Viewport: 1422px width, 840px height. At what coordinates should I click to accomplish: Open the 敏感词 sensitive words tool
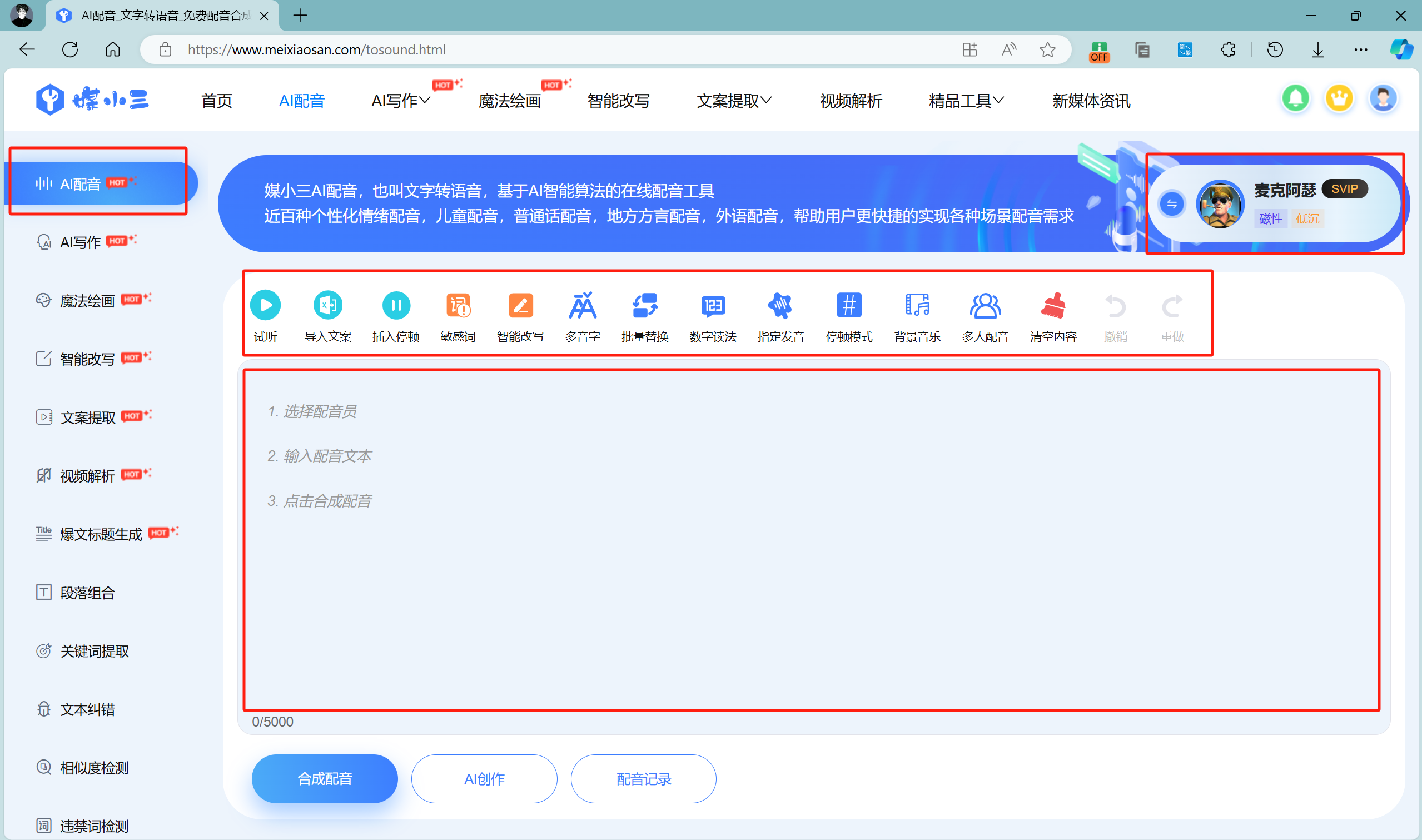(458, 306)
